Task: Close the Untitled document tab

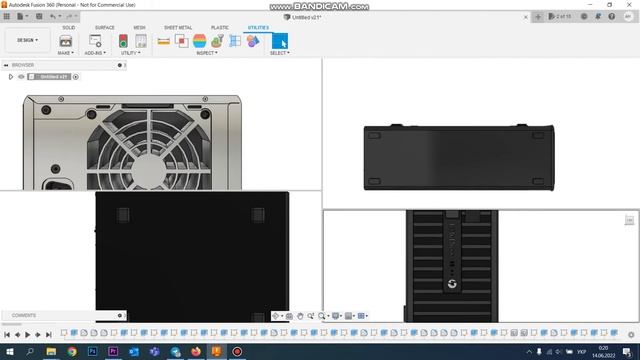Action: pos(526,17)
